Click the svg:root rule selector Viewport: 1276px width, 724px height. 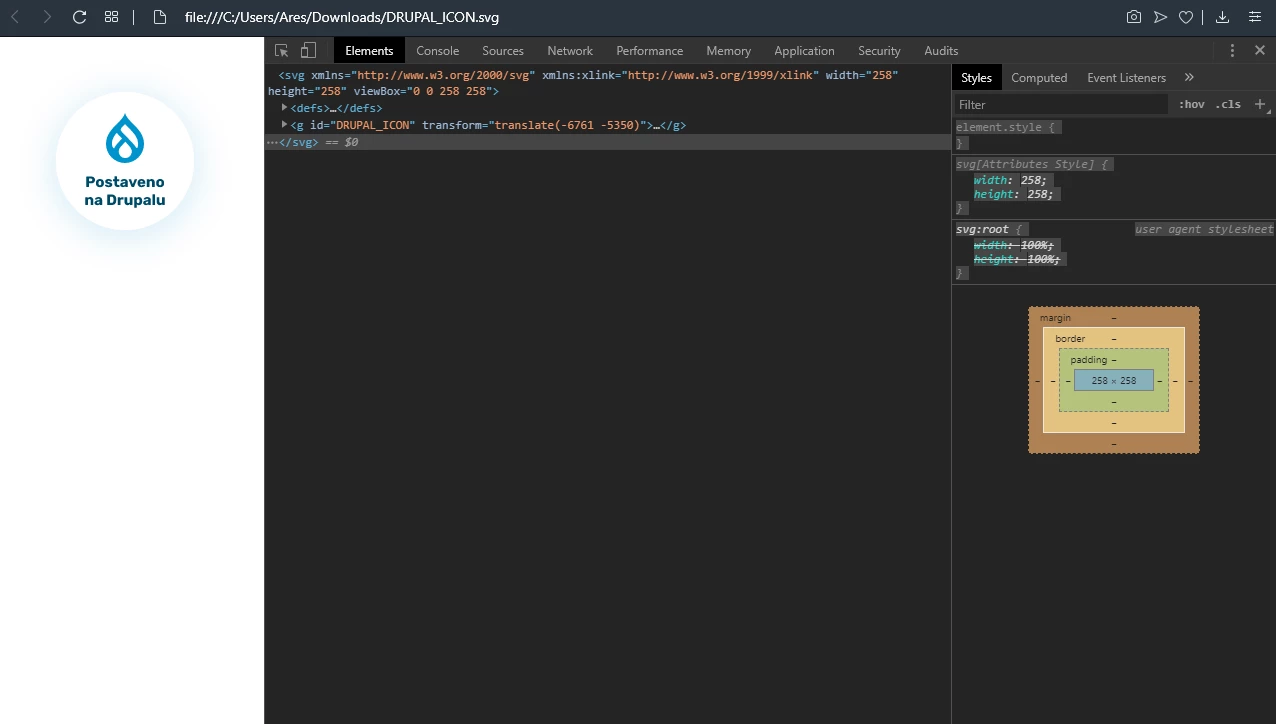(982, 229)
